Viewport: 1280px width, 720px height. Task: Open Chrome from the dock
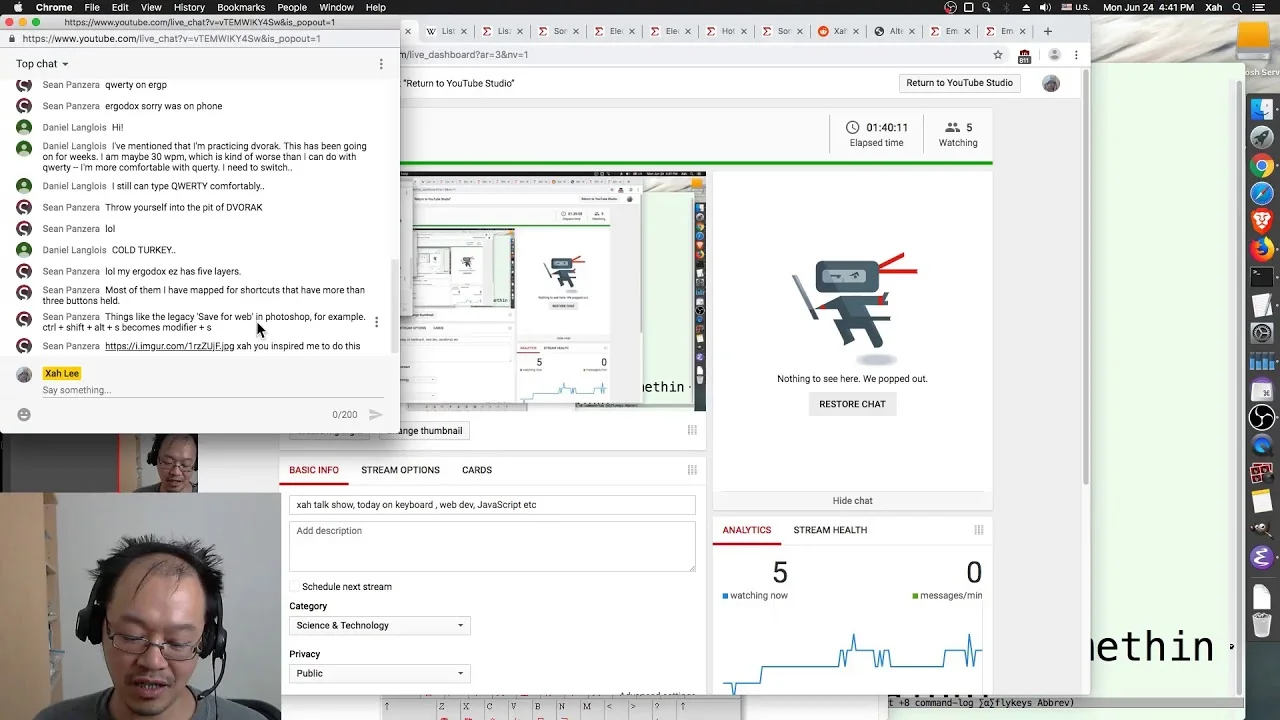point(1262,166)
